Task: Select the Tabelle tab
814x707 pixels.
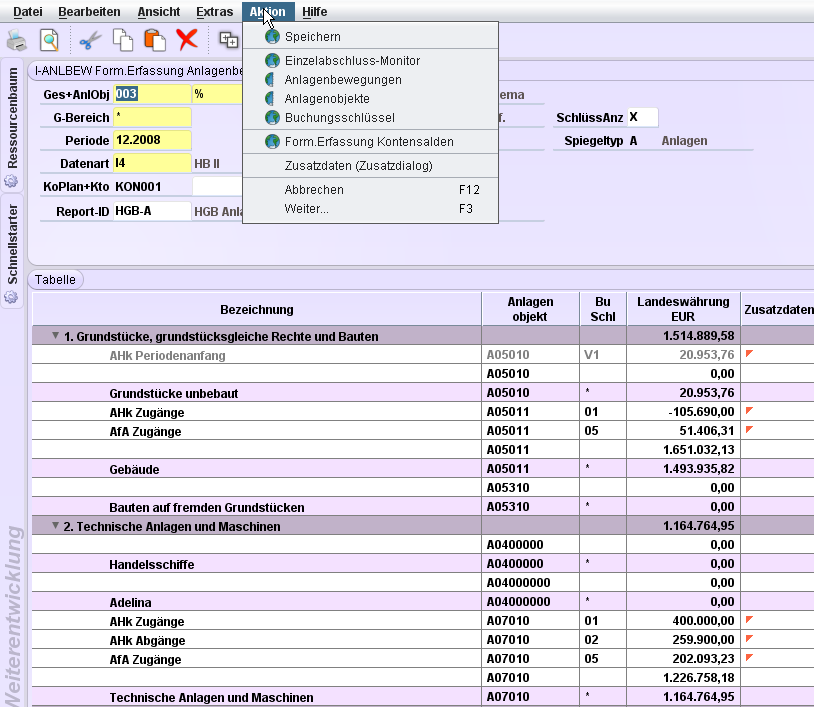Action: [x=55, y=279]
